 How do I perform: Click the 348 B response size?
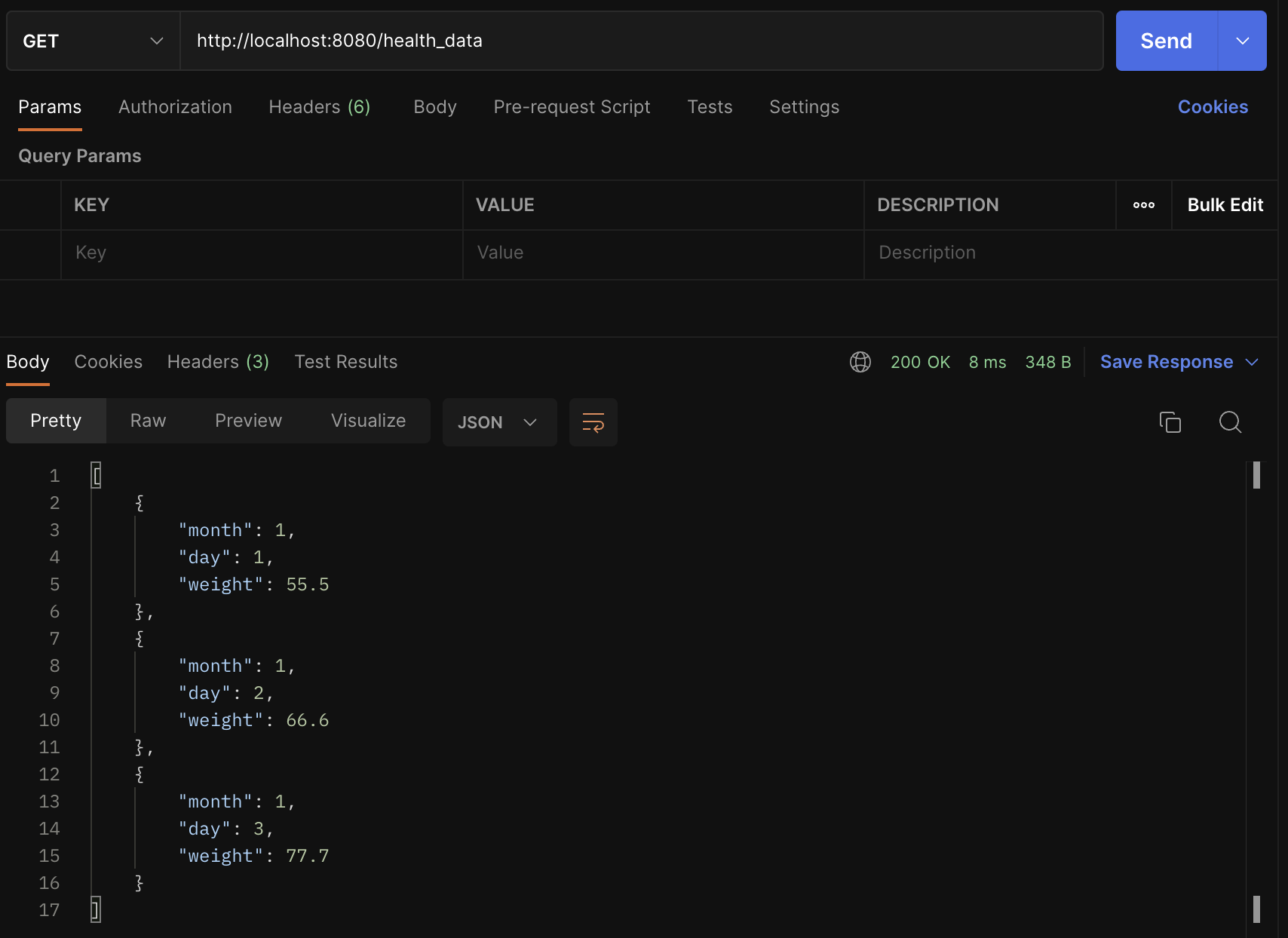pos(1047,362)
